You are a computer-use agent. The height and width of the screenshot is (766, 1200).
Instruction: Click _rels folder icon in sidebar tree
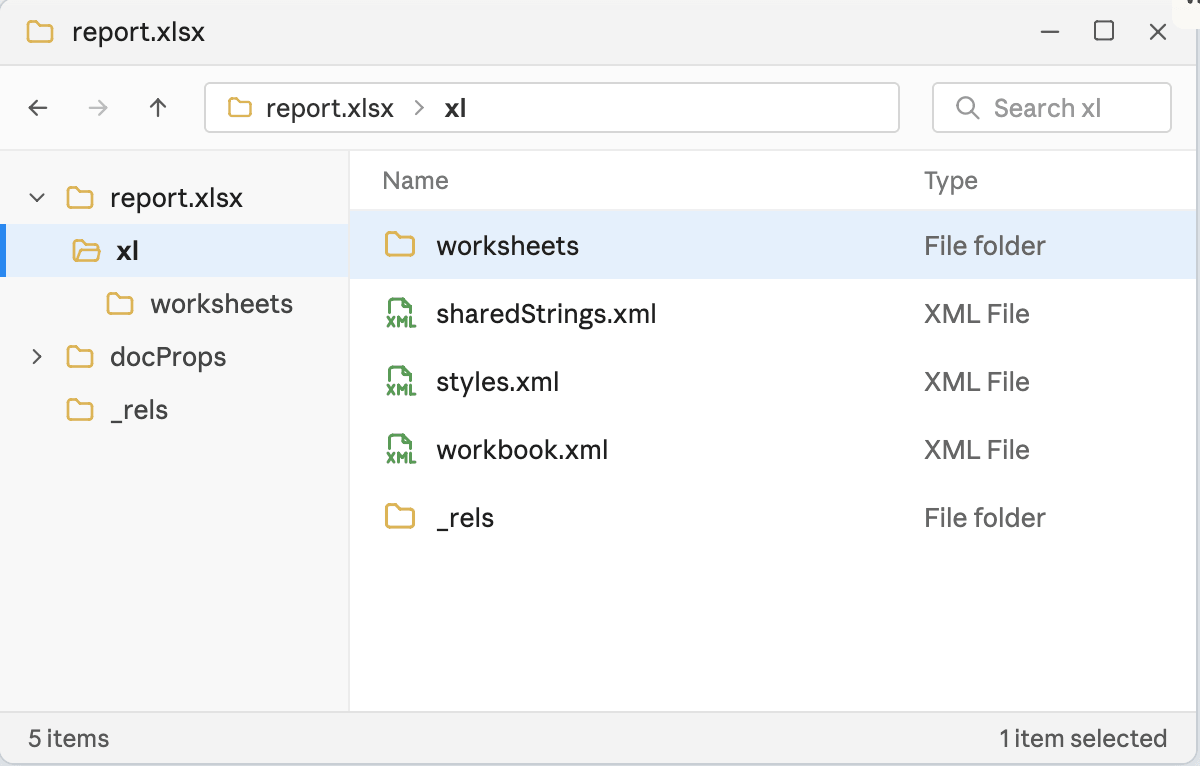(80, 410)
